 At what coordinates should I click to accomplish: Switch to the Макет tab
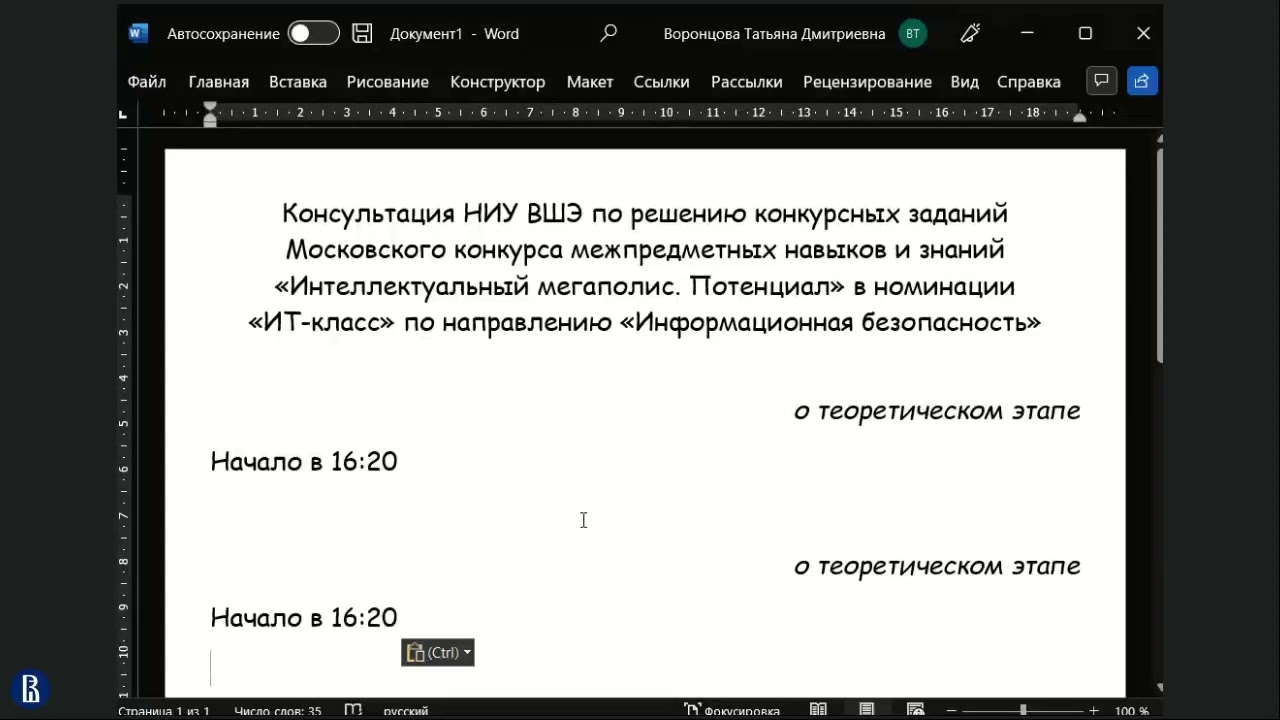[x=590, y=82]
